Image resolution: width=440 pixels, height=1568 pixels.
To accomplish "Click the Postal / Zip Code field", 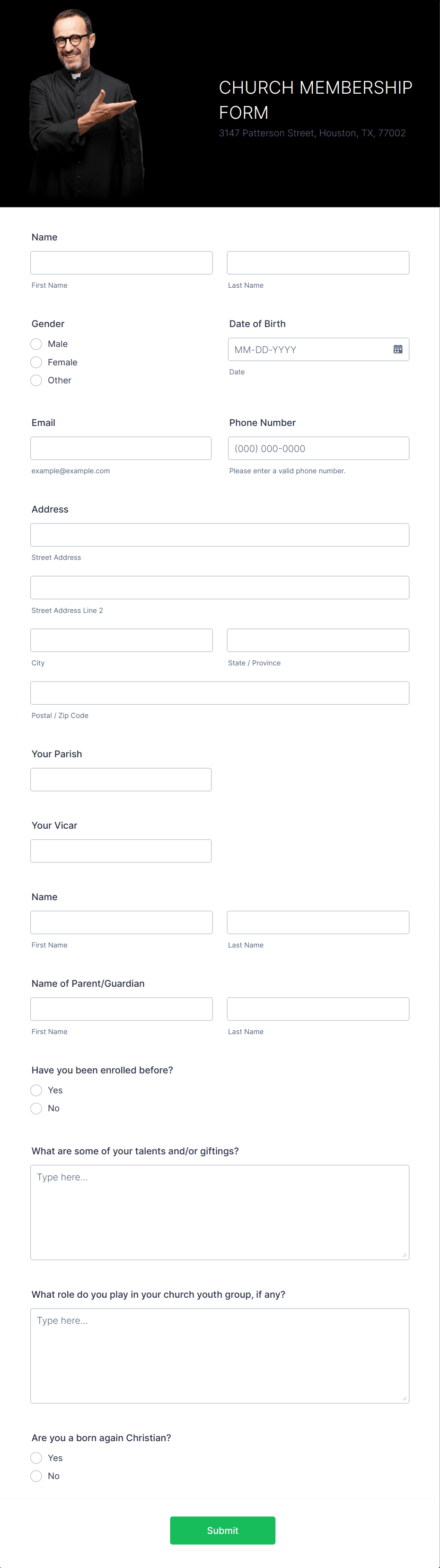I will (x=220, y=693).
